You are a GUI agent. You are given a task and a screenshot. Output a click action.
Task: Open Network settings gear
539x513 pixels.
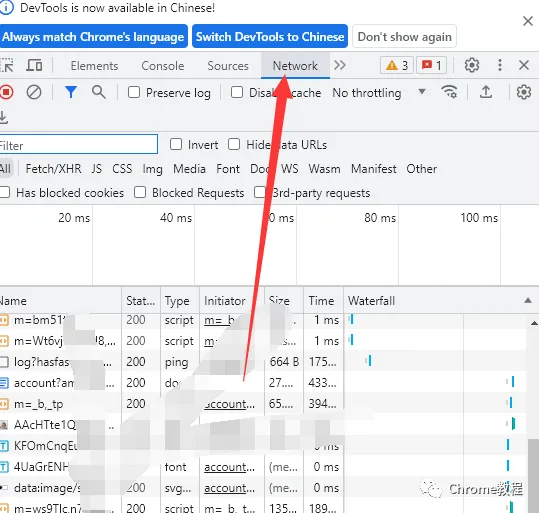click(x=524, y=92)
